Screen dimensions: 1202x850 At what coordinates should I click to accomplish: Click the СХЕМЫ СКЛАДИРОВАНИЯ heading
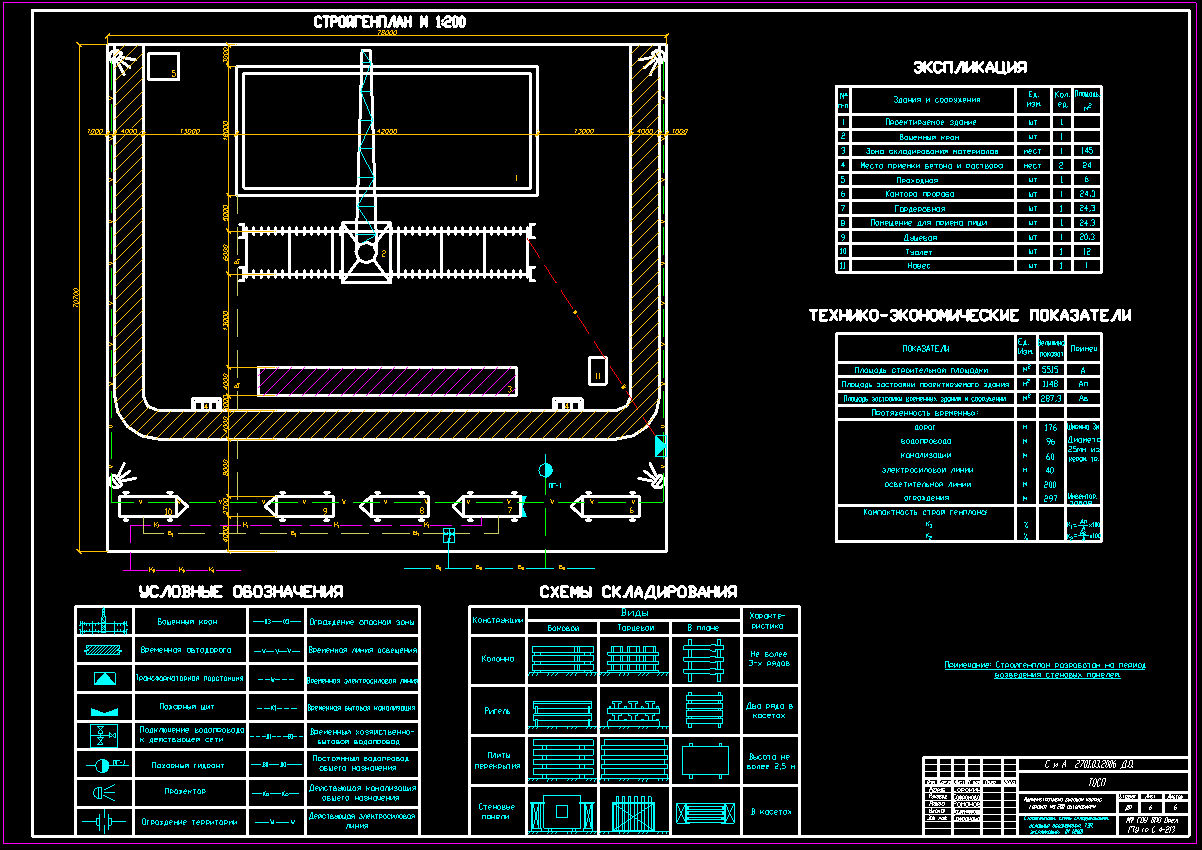pyautogui.click(x=638, y=591)
